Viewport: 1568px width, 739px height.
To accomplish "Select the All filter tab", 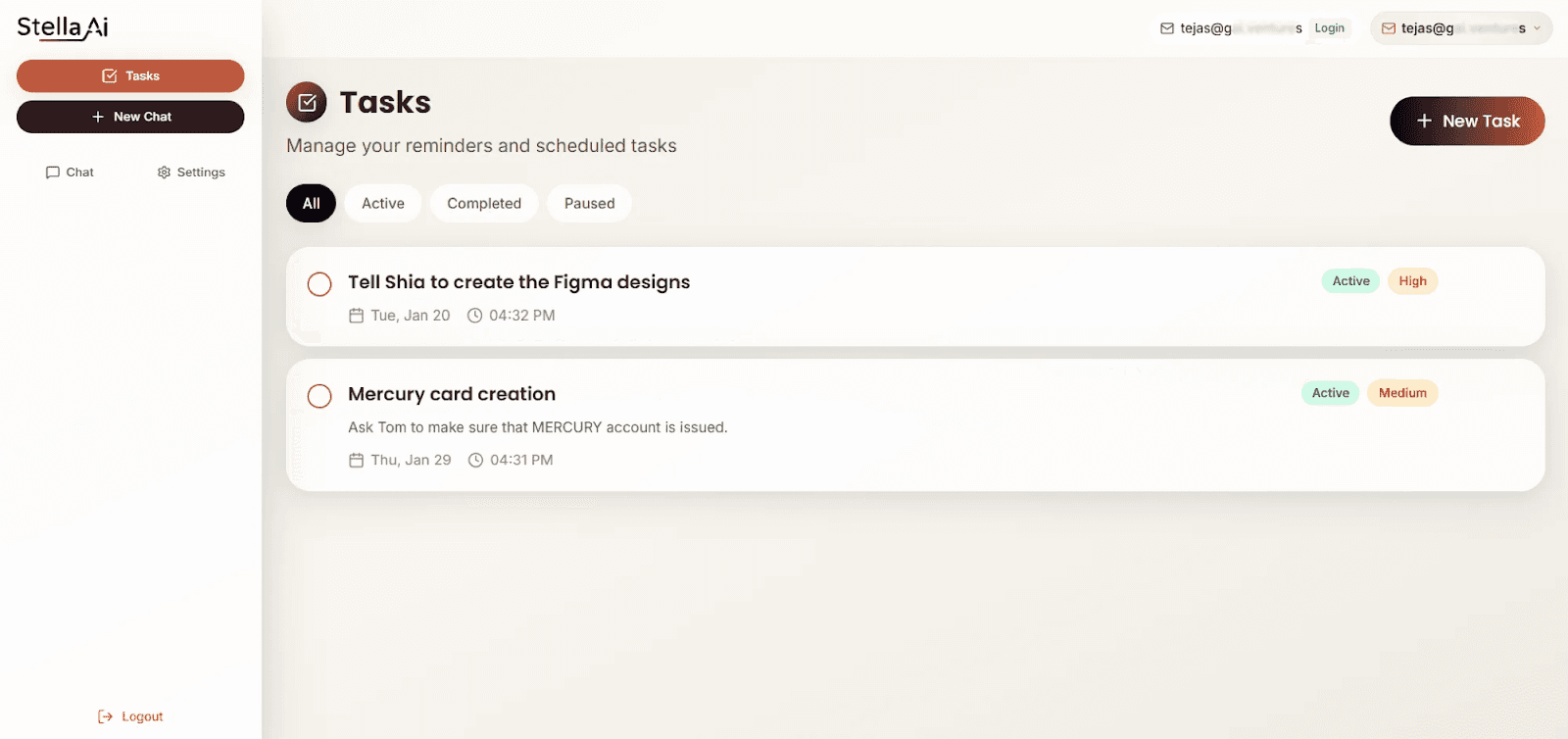I will [310, 203].
